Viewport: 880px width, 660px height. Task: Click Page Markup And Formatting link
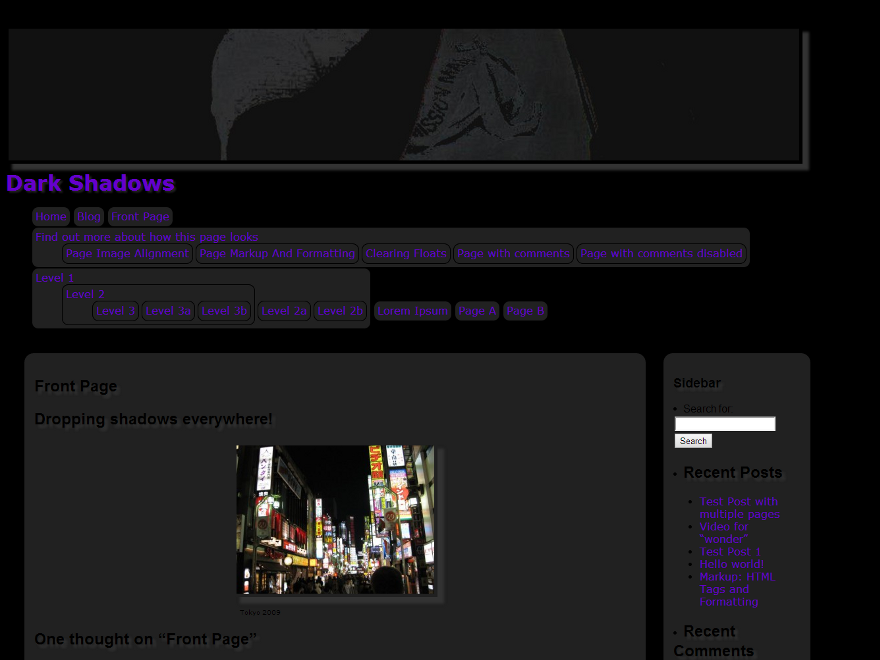277,254
